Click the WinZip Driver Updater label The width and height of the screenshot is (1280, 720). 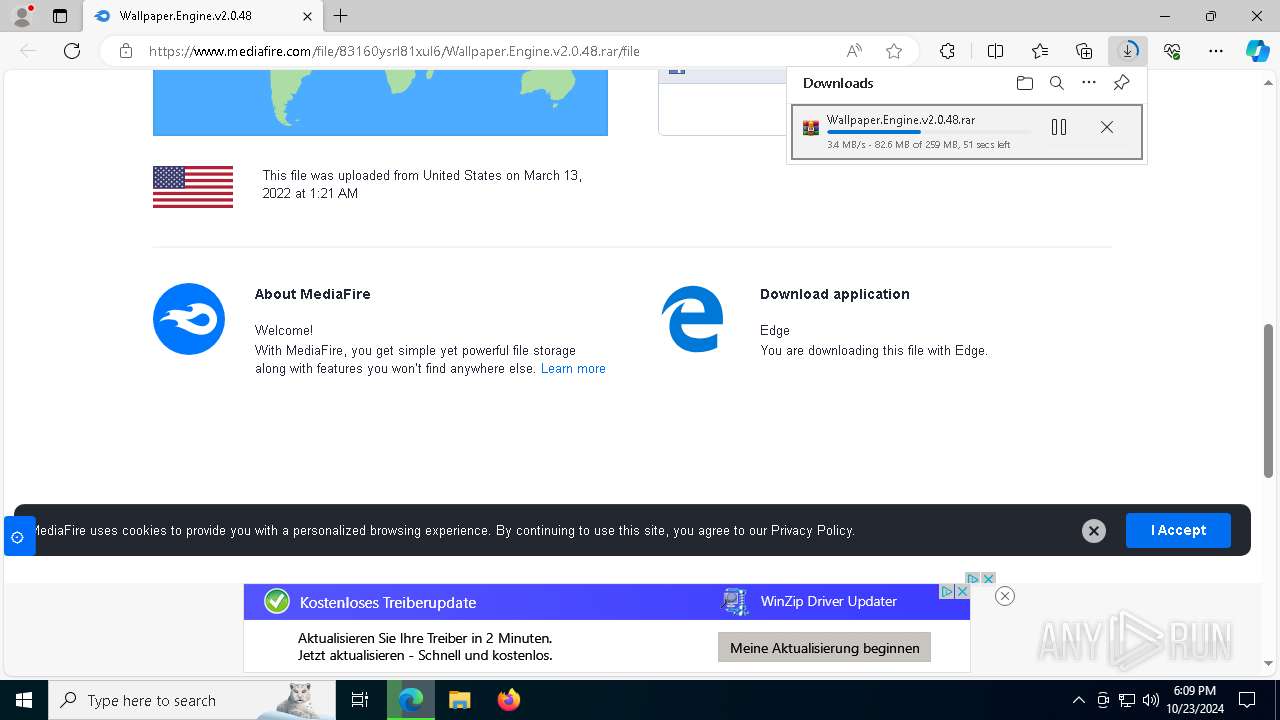829,601
